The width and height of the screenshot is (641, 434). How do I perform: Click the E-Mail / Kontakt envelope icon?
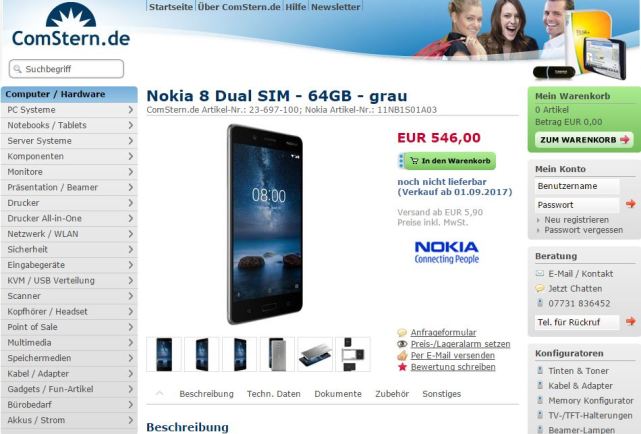[540, 273]
